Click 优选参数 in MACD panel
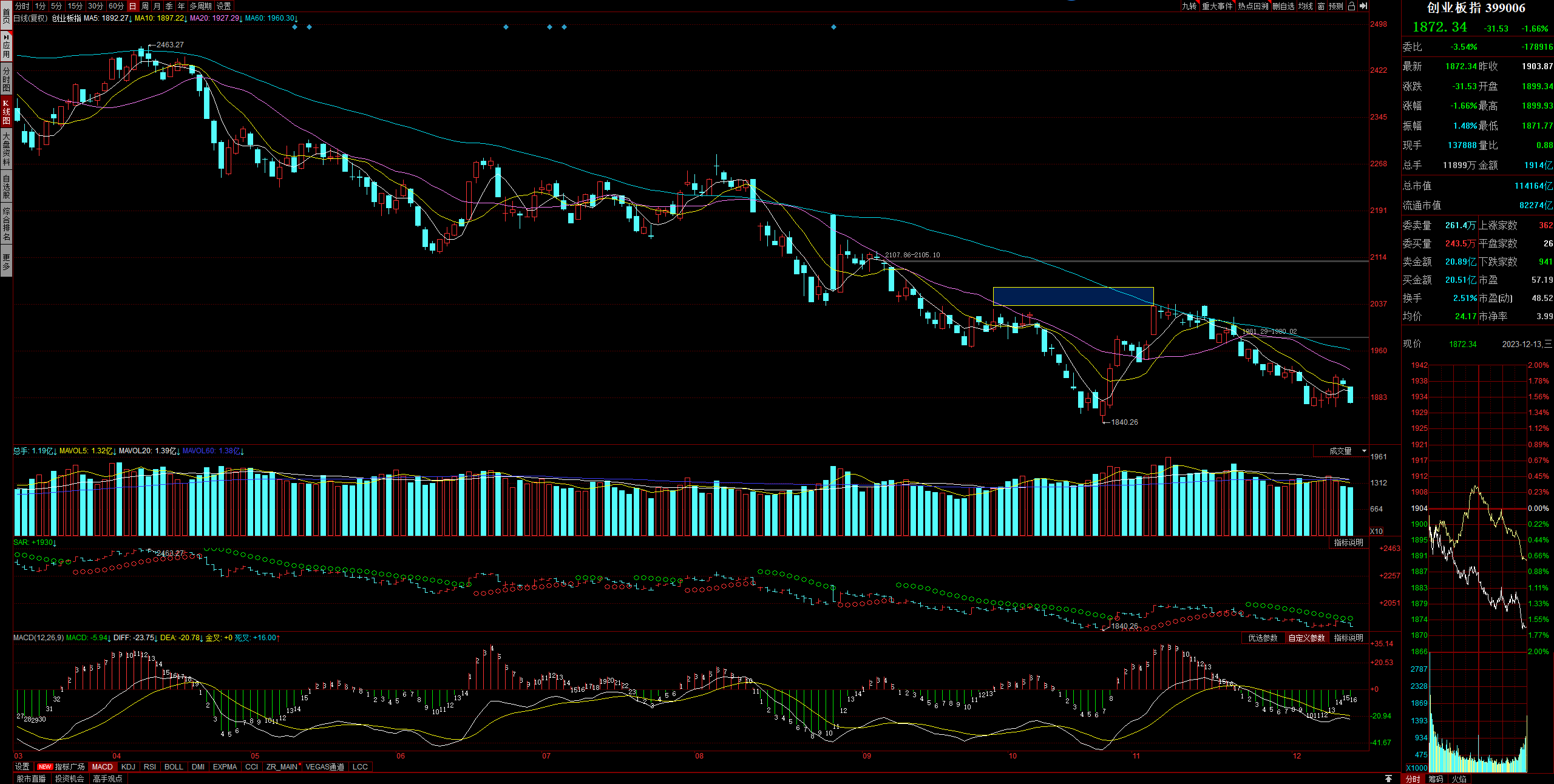The width and height of the screenshot is (1554, 784). pyautogui.click(x=1263, y=638)
